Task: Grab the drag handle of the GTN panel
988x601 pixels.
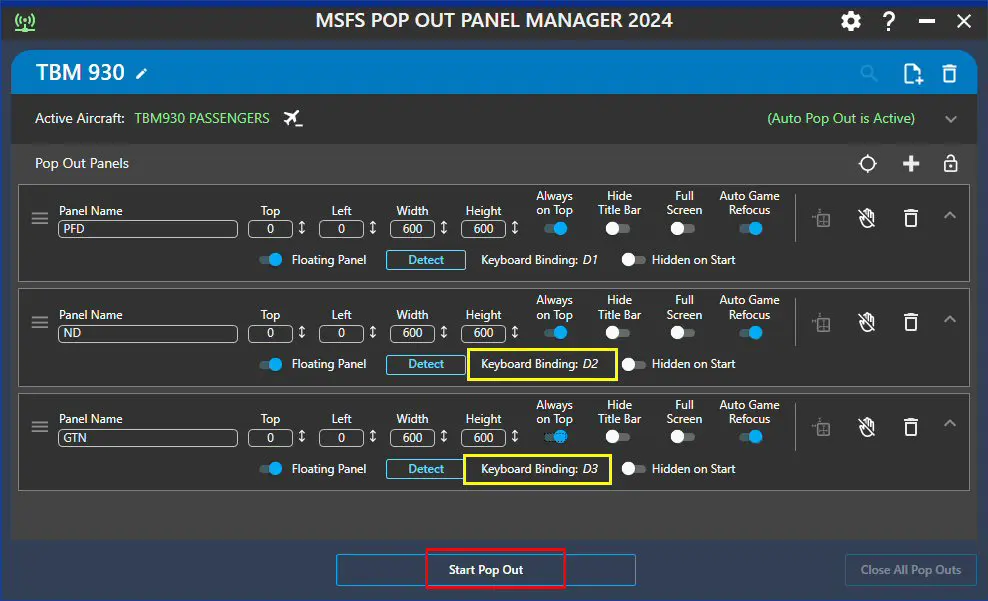Action: (40, 426)
